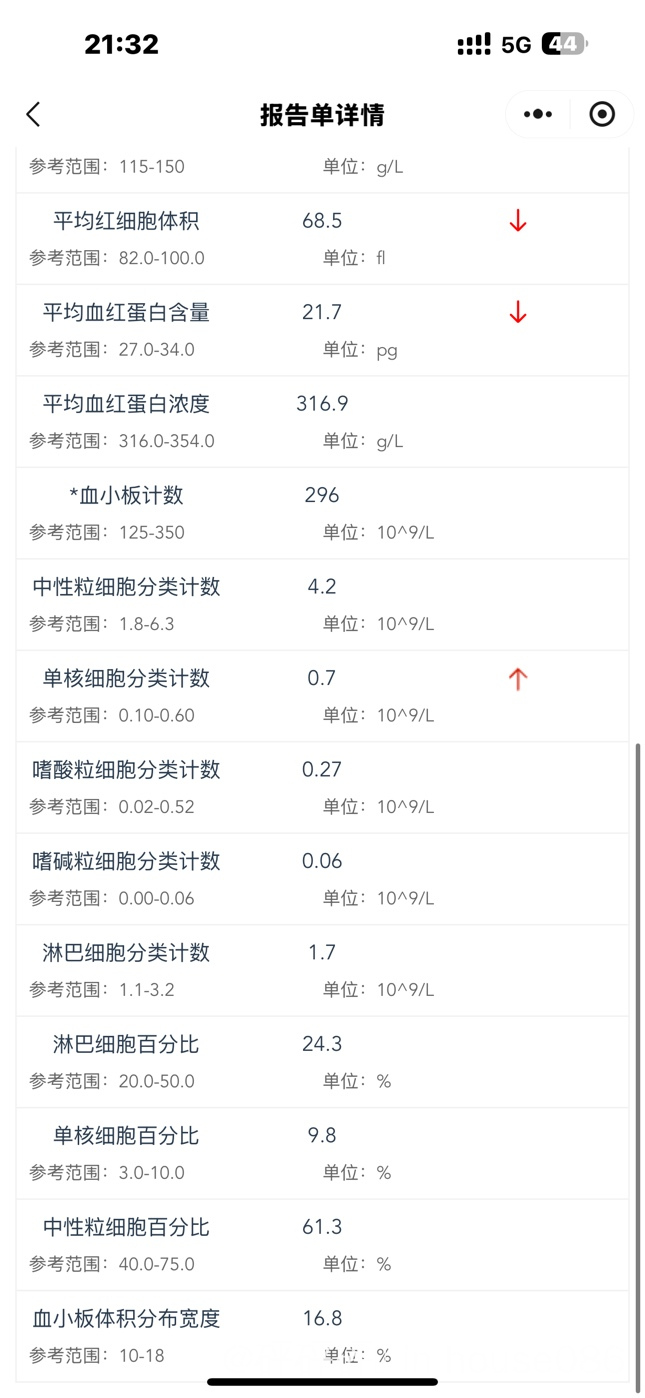Tap the mini program close target icon
This screenshot has width=645, height=1398.
602,115
